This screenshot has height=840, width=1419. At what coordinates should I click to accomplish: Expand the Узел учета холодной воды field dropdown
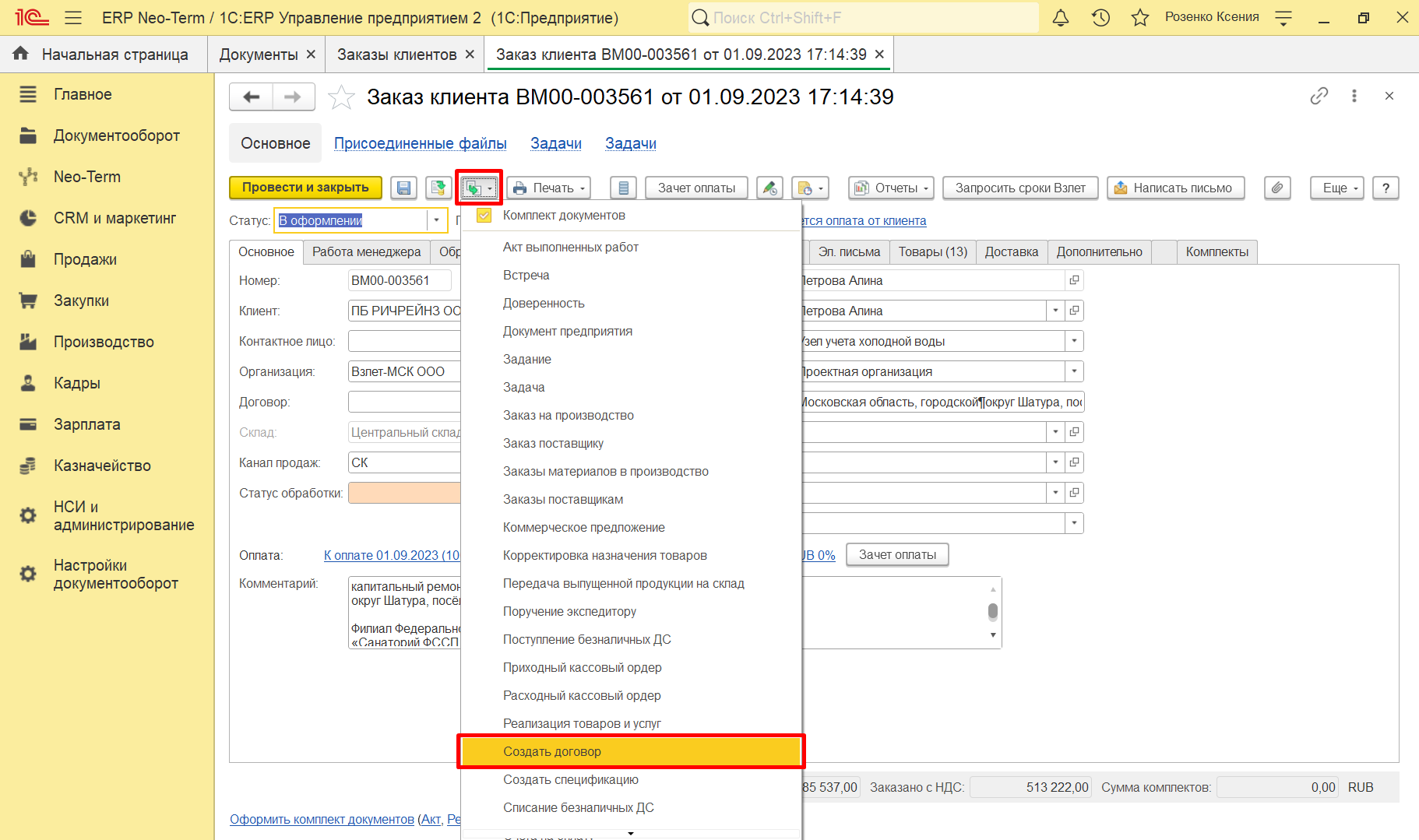pyautogui.click(x=1075, y=341)
